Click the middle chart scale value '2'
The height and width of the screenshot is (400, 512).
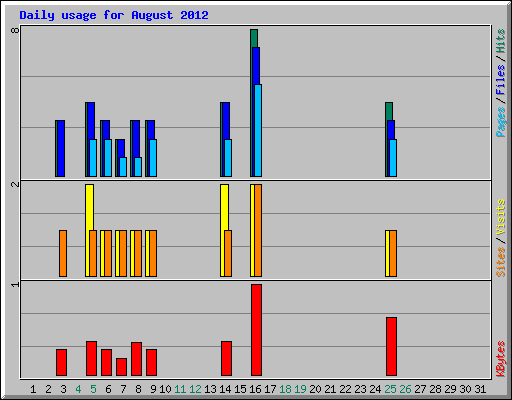15,184
